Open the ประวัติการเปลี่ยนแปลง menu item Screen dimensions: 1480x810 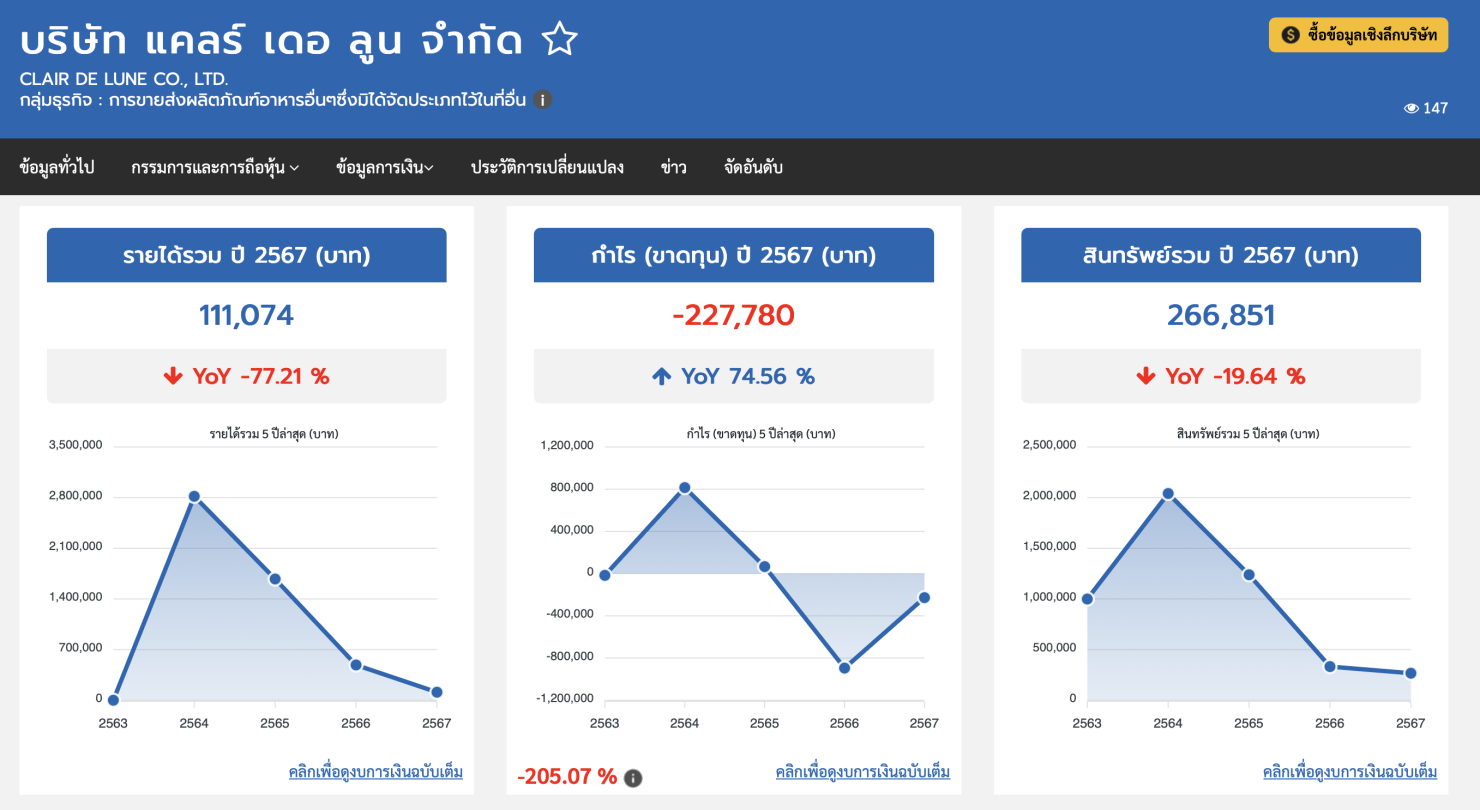point(547,168)
